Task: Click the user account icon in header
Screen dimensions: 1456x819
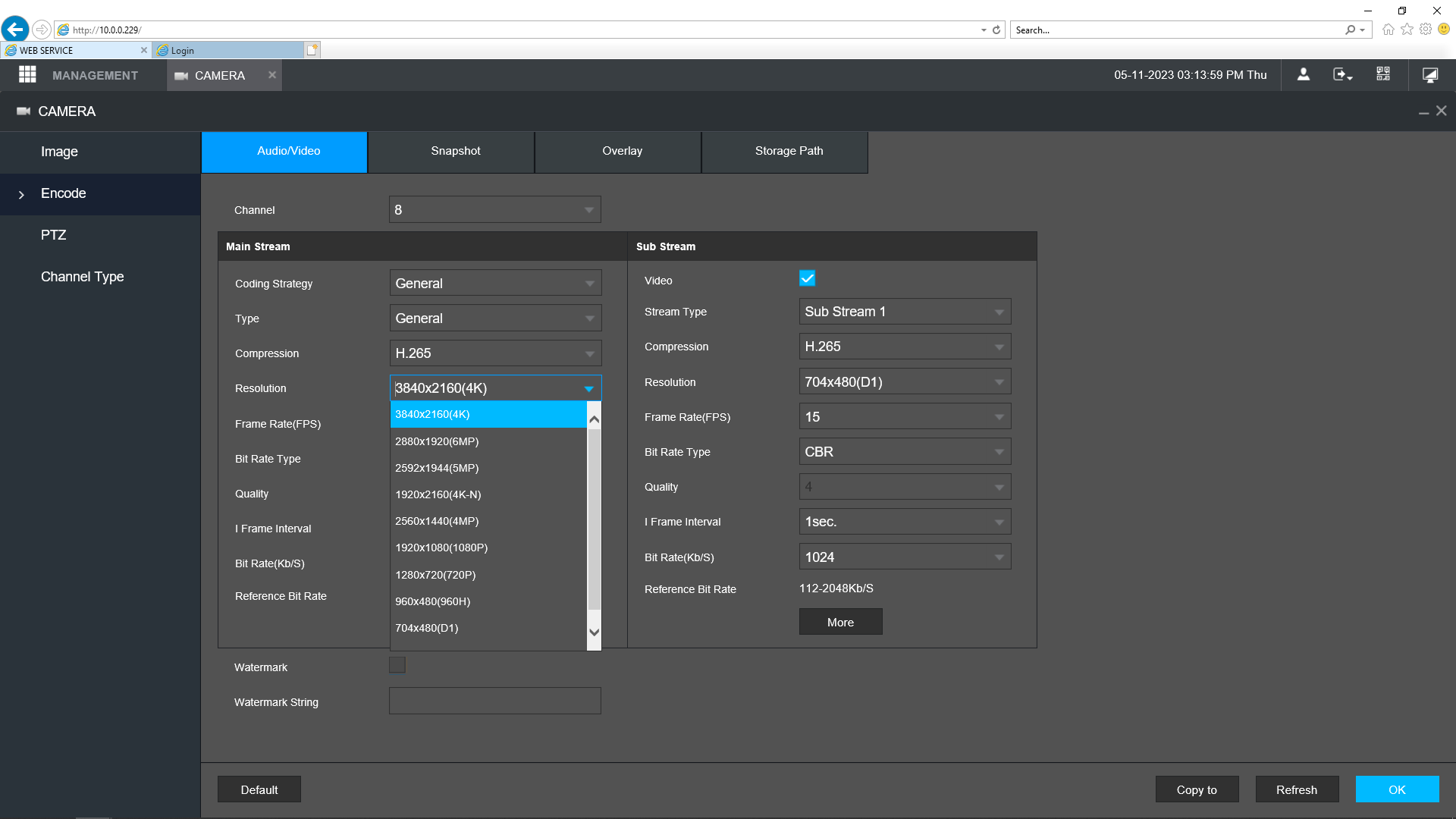Action: [x=1304, y=74]
